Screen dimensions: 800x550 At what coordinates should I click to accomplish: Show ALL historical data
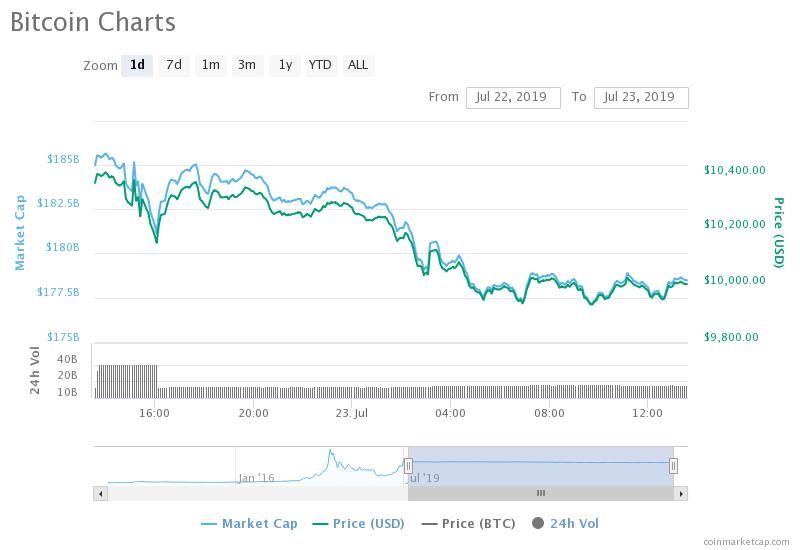(x=357, y=65)
